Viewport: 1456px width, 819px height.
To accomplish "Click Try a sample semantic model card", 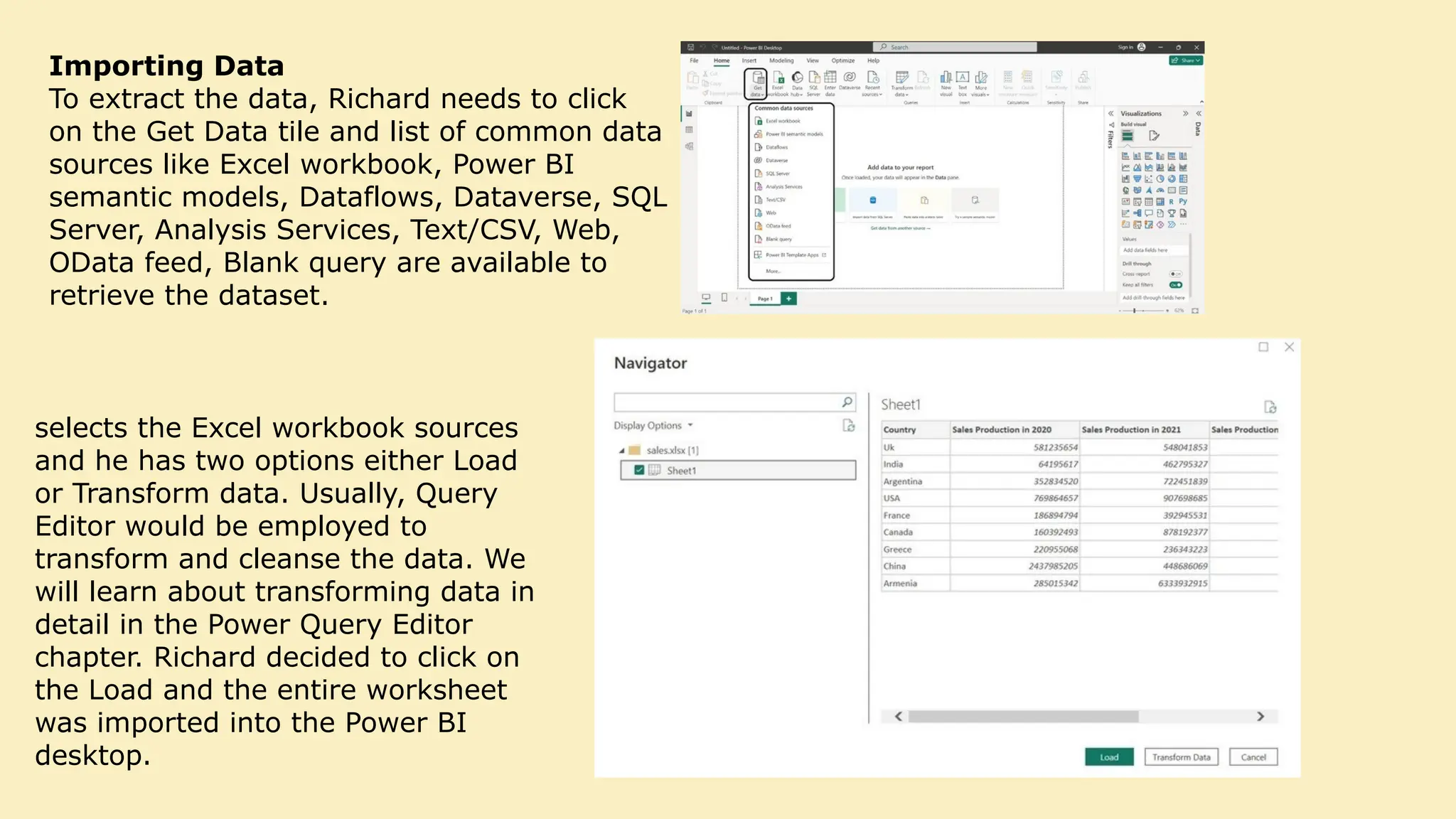I will pyautogui.click(x=975, y=205).
